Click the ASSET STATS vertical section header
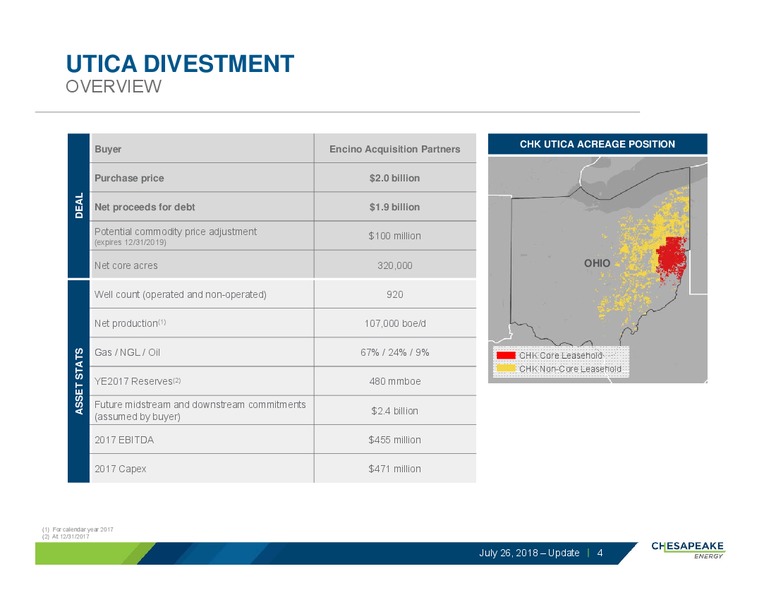 pos(79,381)
